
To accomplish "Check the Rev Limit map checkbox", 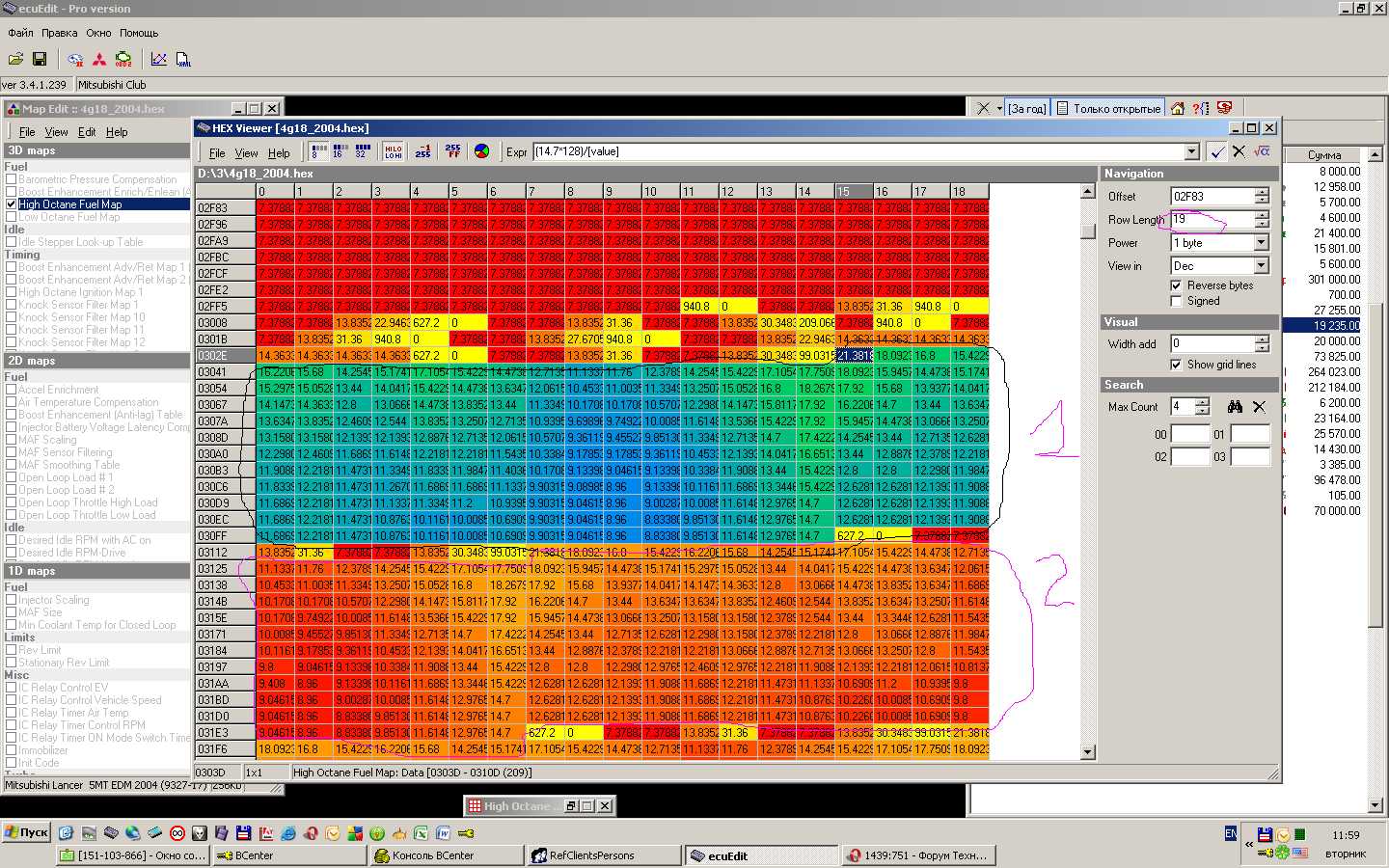I will [11, 650].
